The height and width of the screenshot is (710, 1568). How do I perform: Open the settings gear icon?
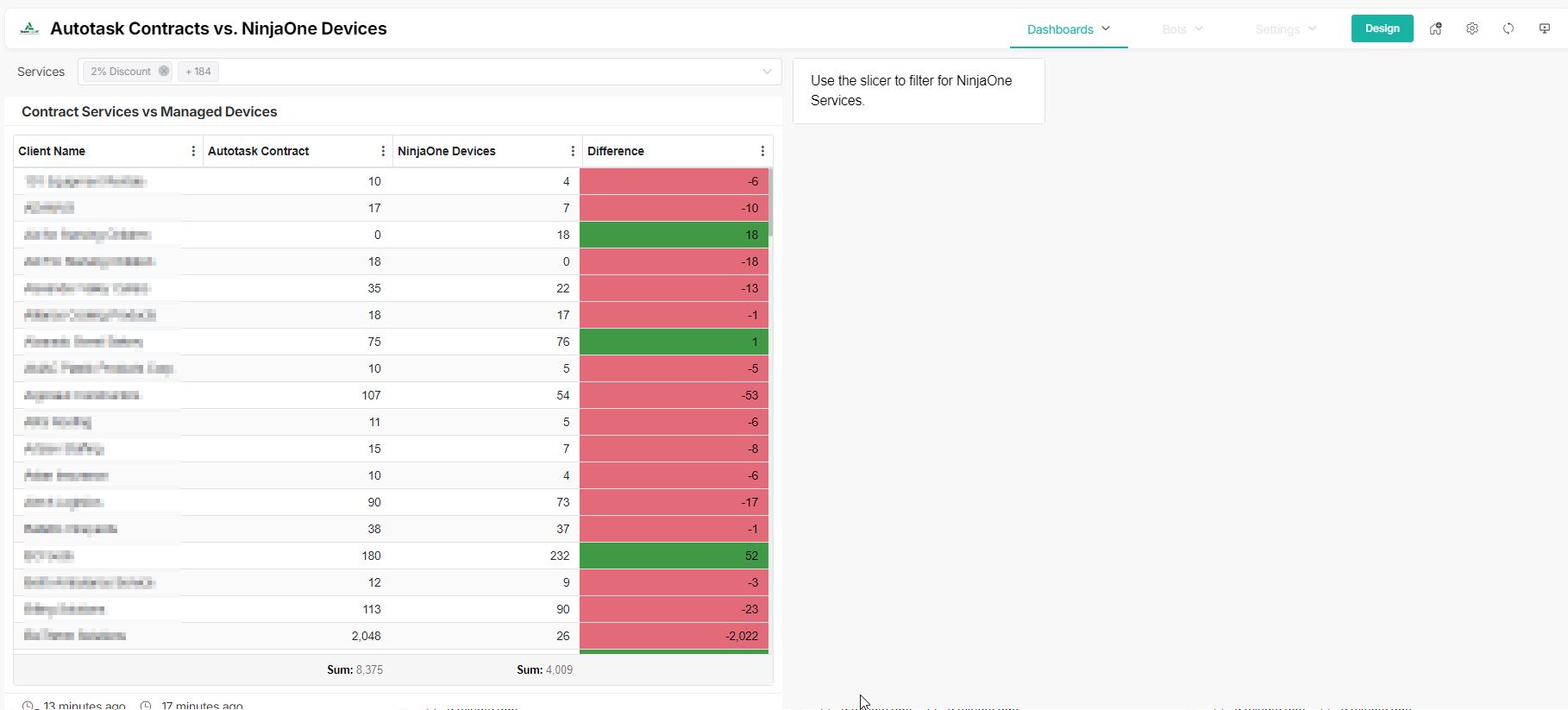pyautogui.click(x=1472, y=28)
